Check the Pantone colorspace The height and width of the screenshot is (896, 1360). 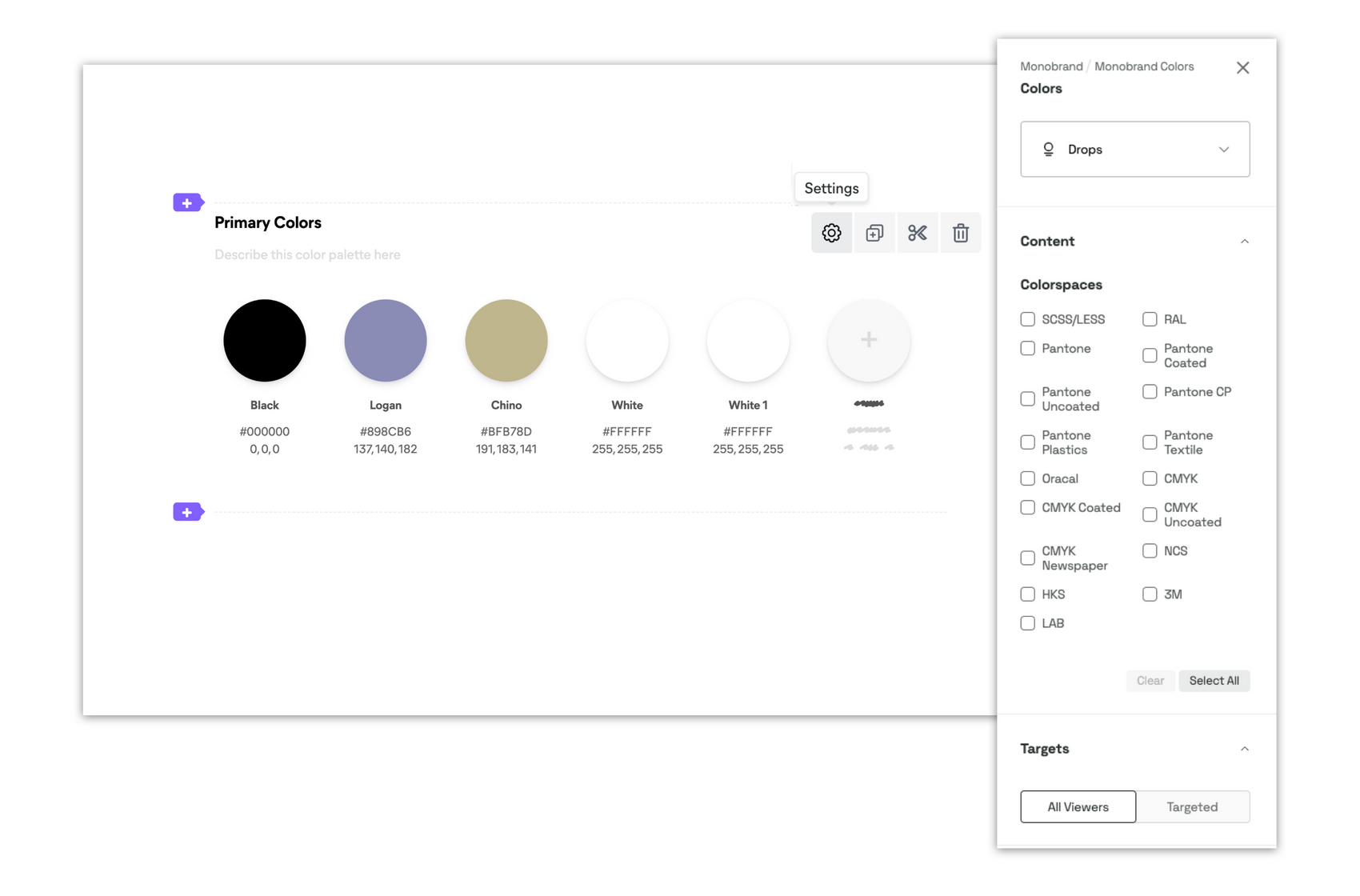[1028, 348]
